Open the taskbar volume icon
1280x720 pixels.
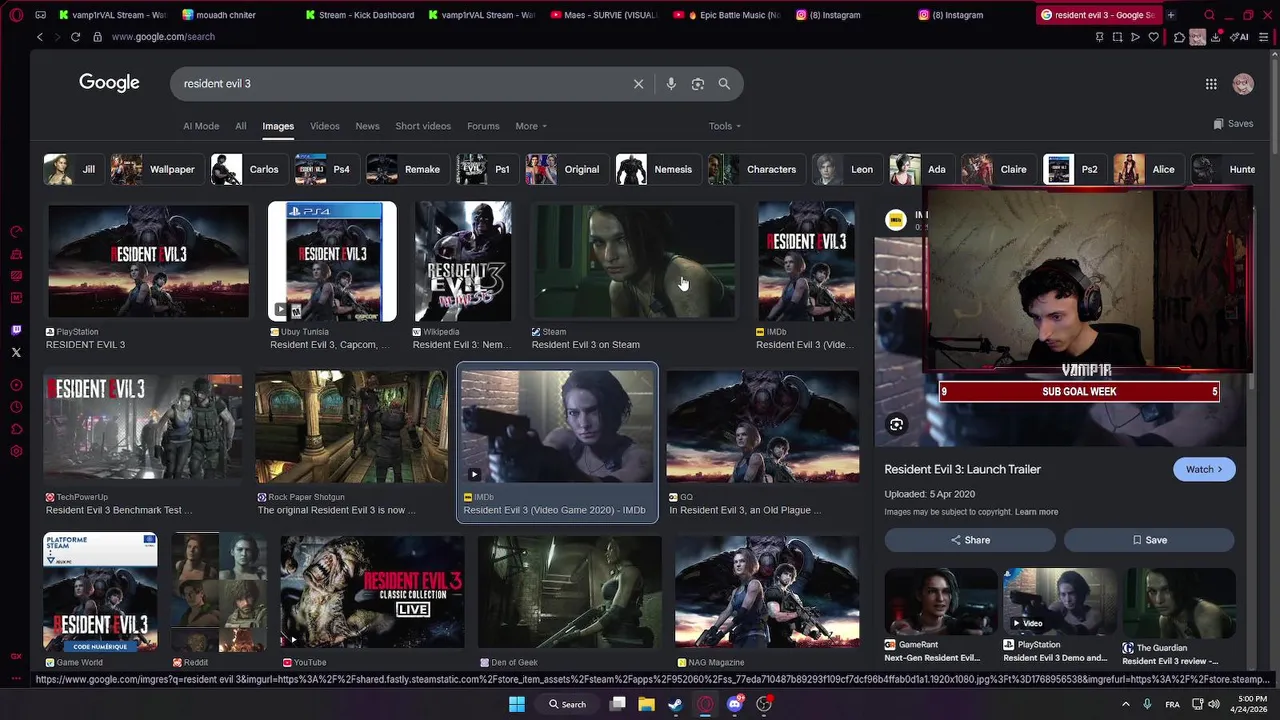click(x=1216, y=704)
